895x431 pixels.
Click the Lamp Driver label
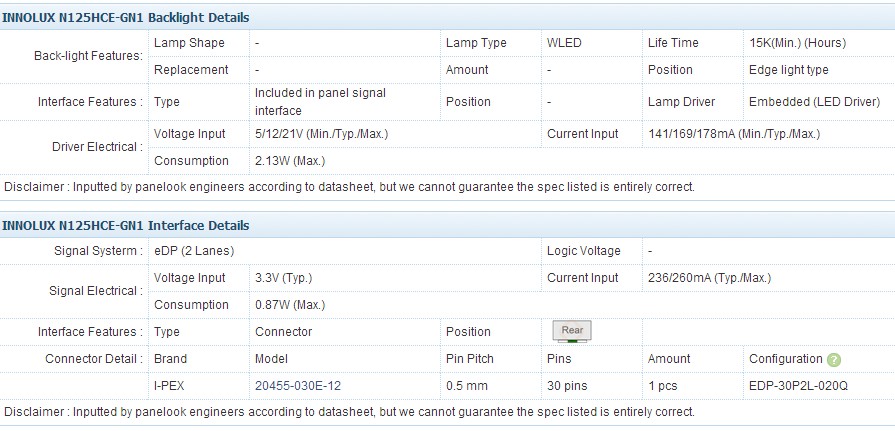pos(682,102)
